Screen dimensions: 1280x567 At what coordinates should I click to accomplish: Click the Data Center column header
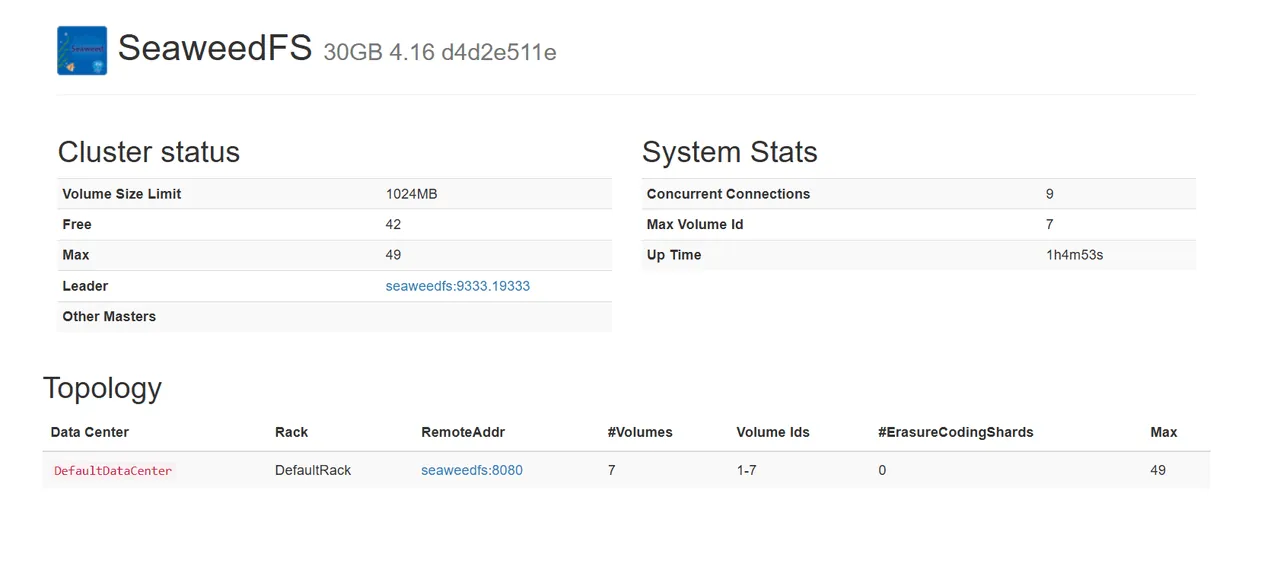(x=90, y=432)
